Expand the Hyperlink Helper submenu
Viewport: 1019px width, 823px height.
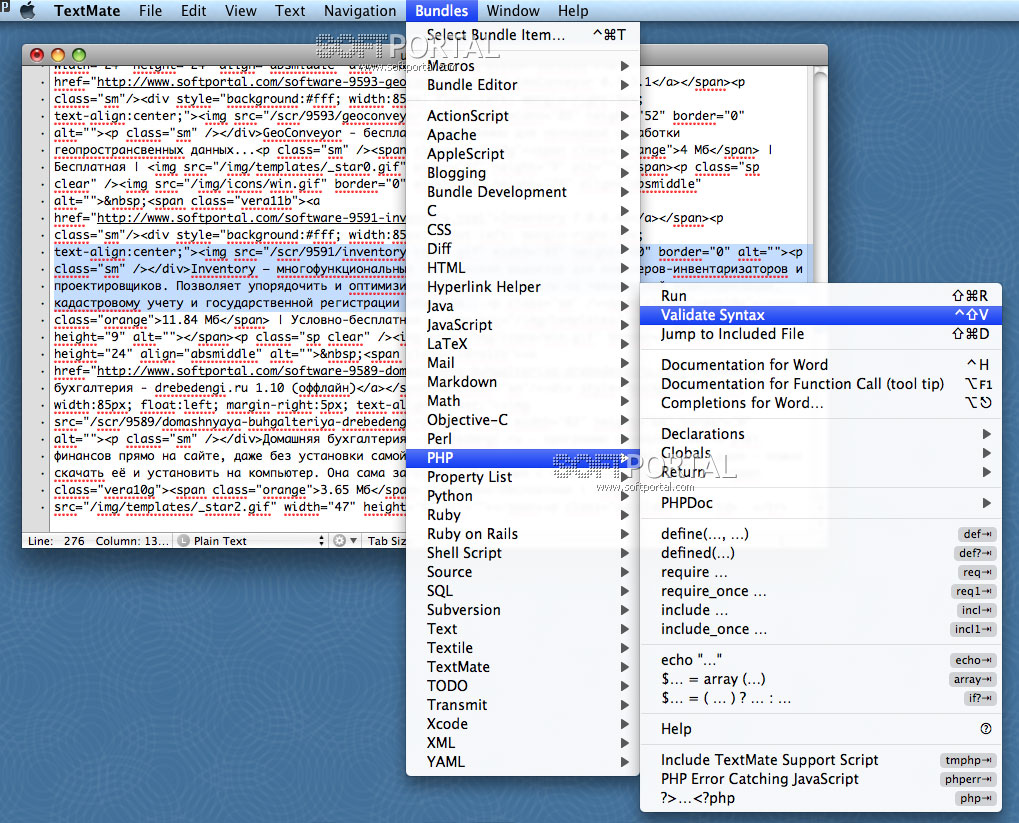[522, 287]
